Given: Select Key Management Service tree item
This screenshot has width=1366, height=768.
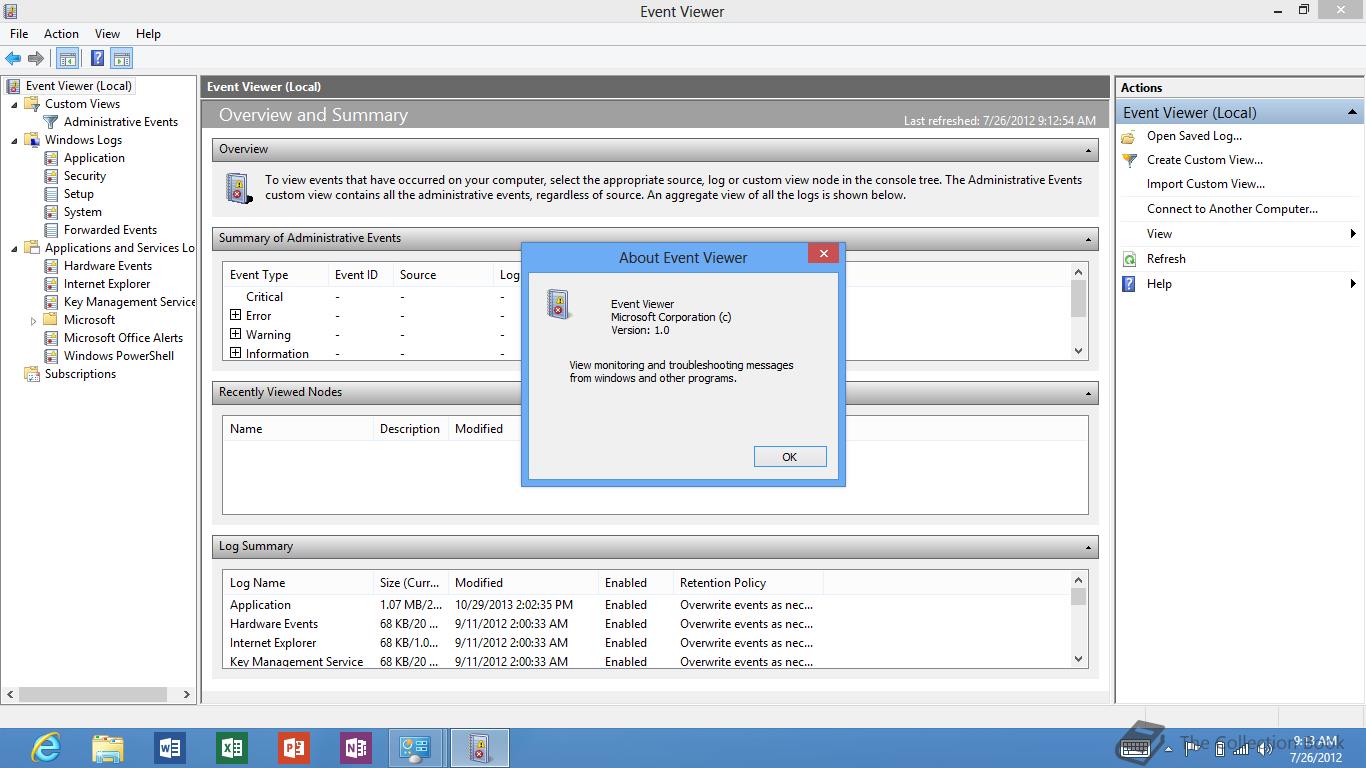Looking at the screenshot, I should pos(129,302).
